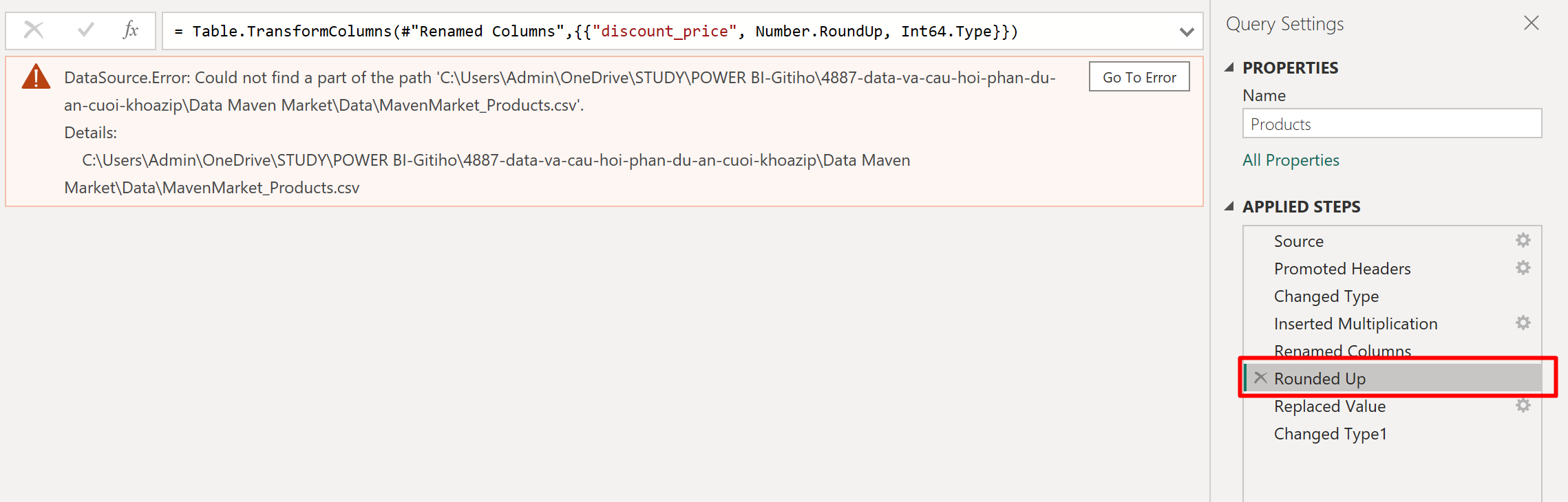Expand the formula bar chevron
The height and width of the screenshot is (502, 1568).
click(x=1187, y=32)
